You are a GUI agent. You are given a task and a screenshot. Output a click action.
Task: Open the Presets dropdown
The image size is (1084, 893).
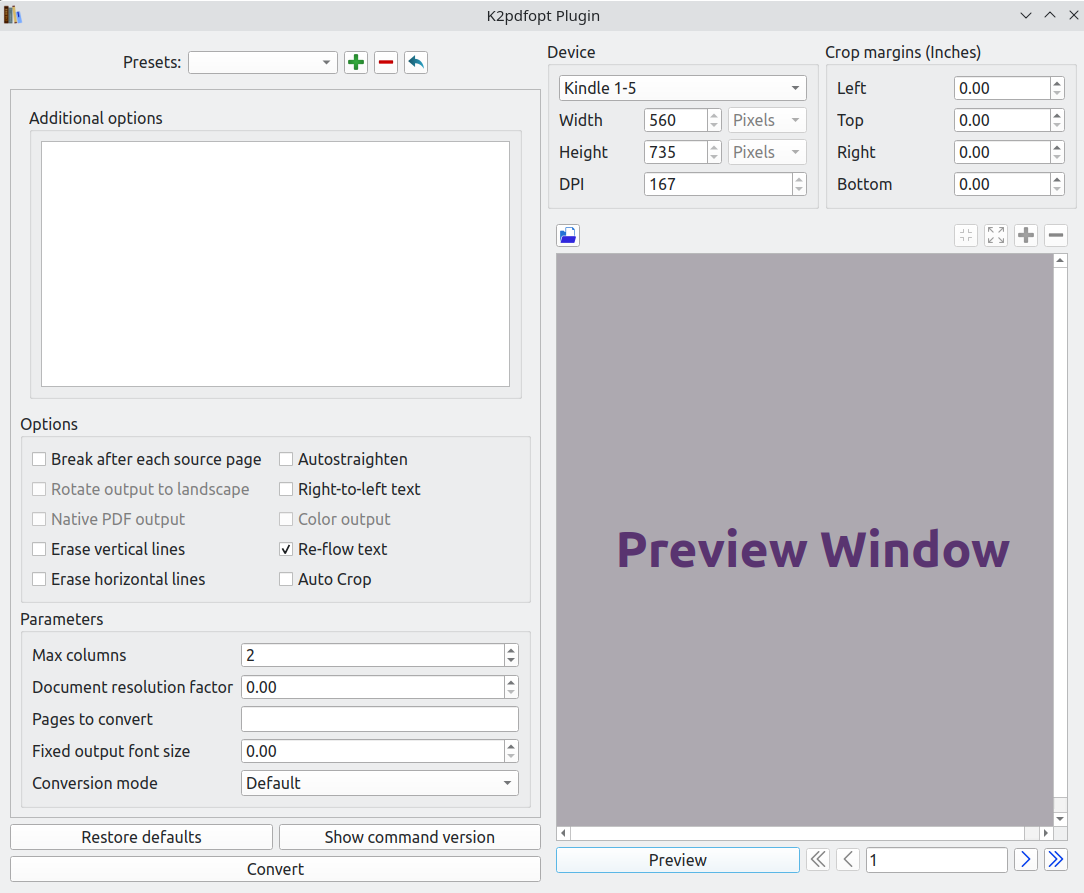(x=263, y=62)
